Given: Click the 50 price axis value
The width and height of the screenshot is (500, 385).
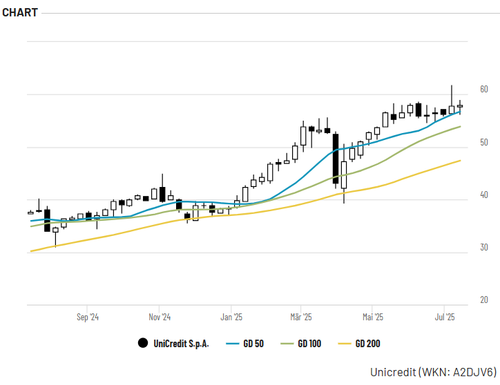Looking at the screenshot, I should click(x=484, y=142).
